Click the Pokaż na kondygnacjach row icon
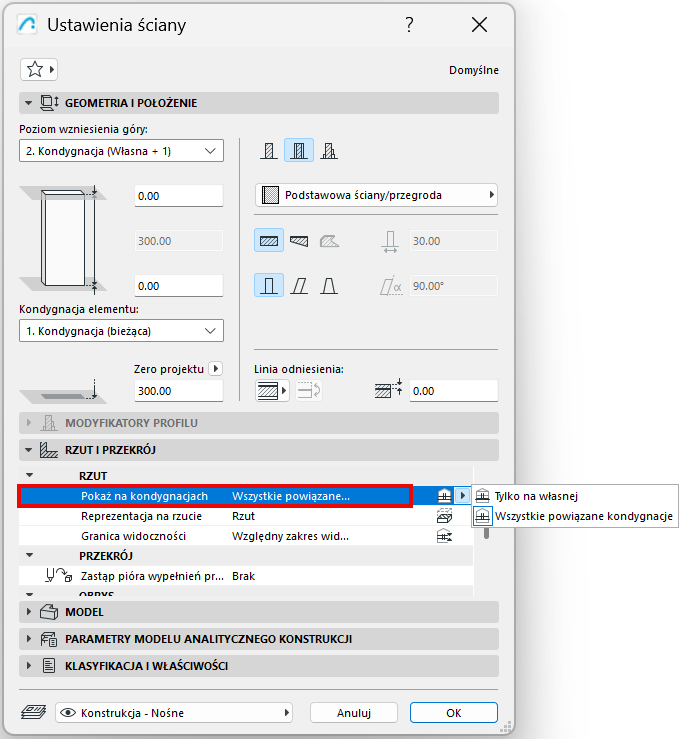 (444, 496)
